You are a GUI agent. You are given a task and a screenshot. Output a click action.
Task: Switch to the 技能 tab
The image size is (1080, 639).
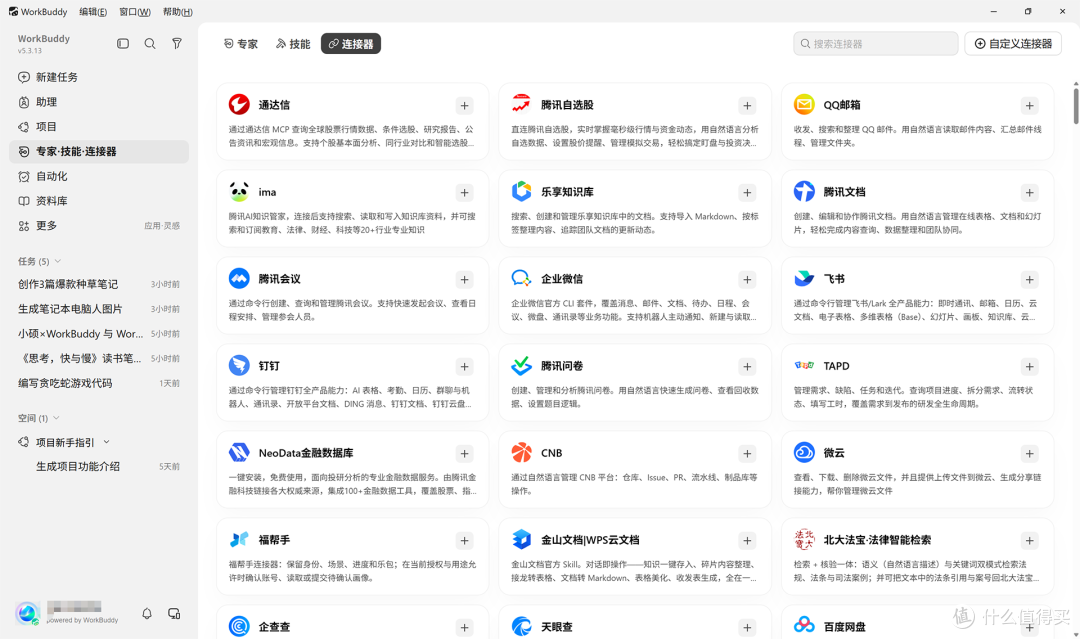click(x=293, y=43)
